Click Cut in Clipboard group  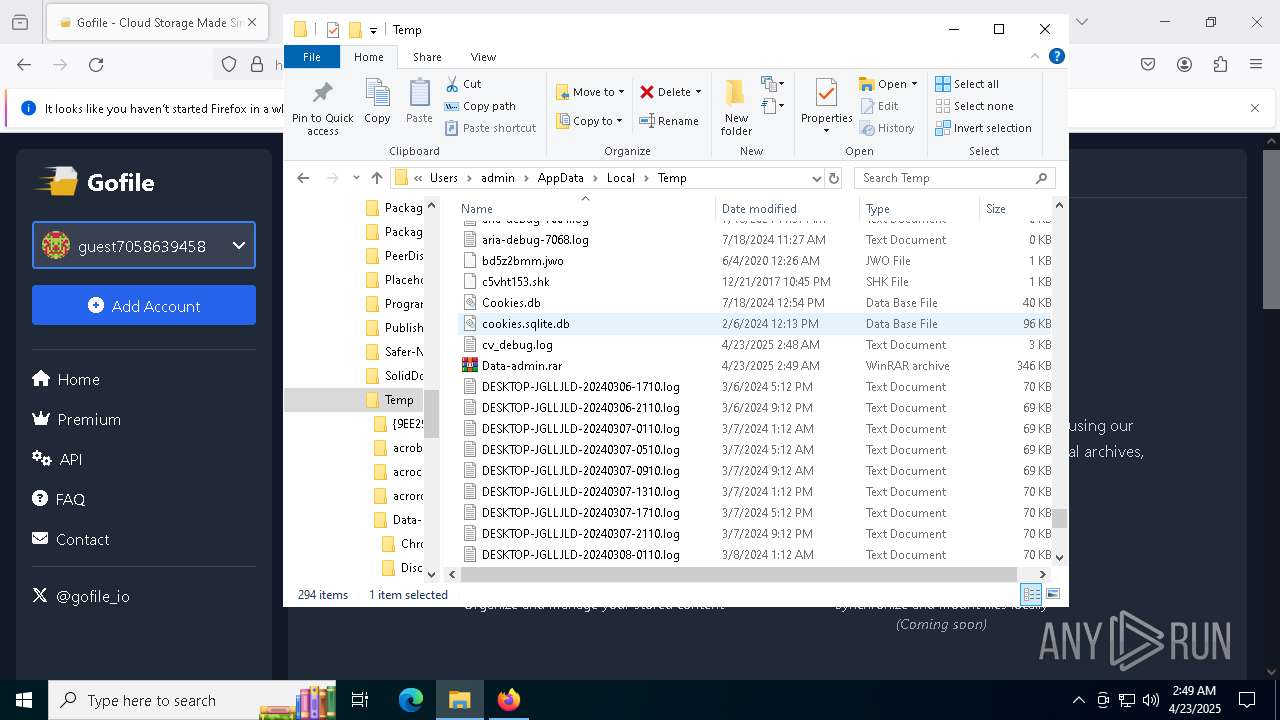(x=463, y=84)
